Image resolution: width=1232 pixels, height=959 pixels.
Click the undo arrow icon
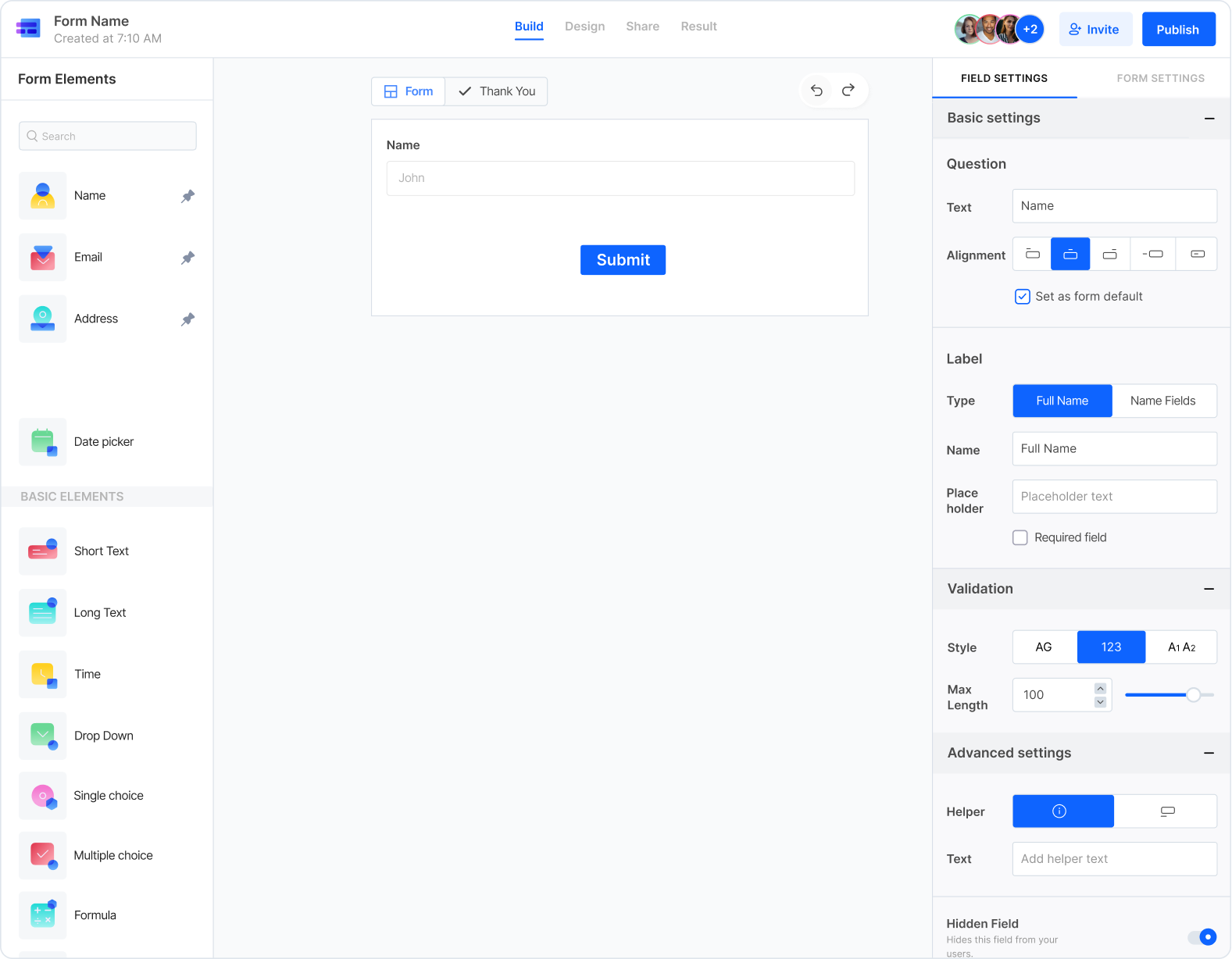816,91
